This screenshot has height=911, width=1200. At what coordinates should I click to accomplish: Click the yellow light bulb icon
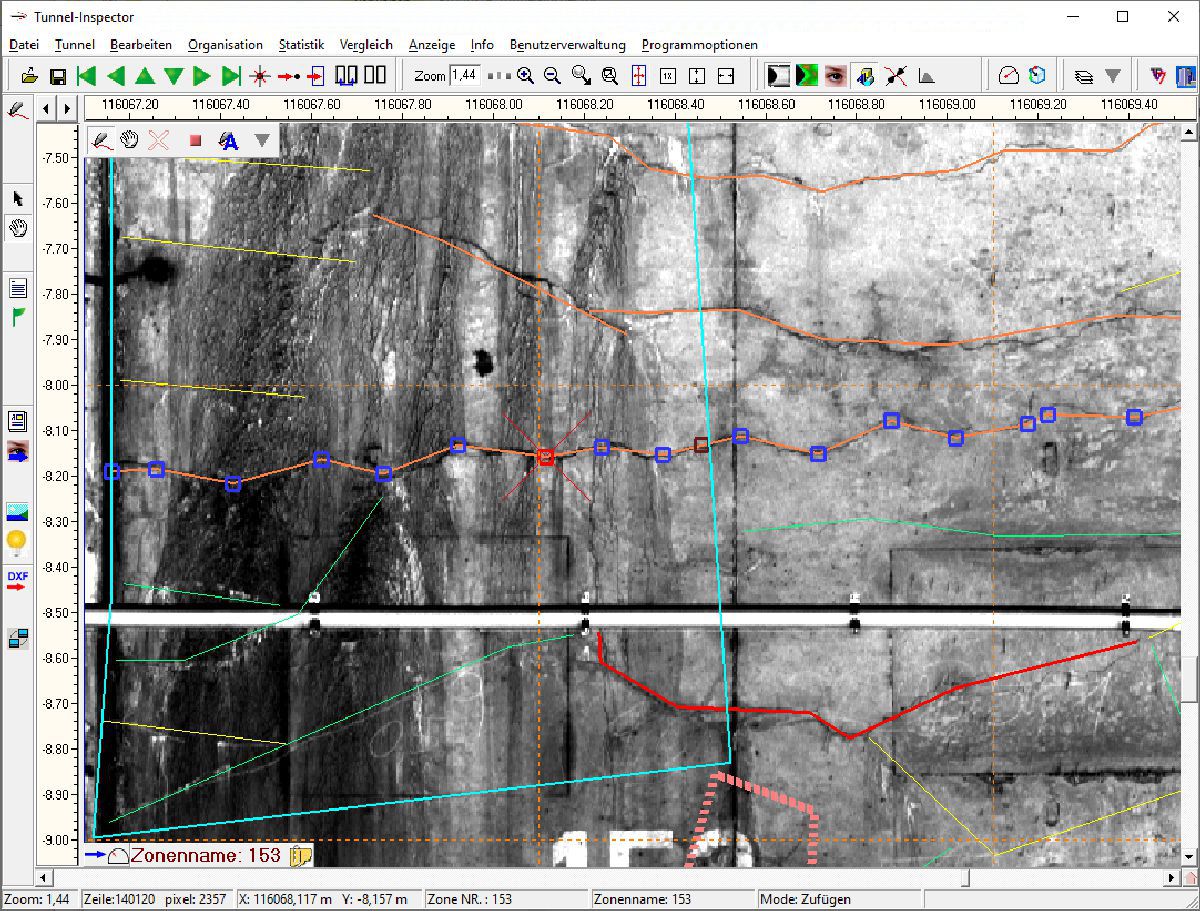pyautogui.click(x=18, y=543)
